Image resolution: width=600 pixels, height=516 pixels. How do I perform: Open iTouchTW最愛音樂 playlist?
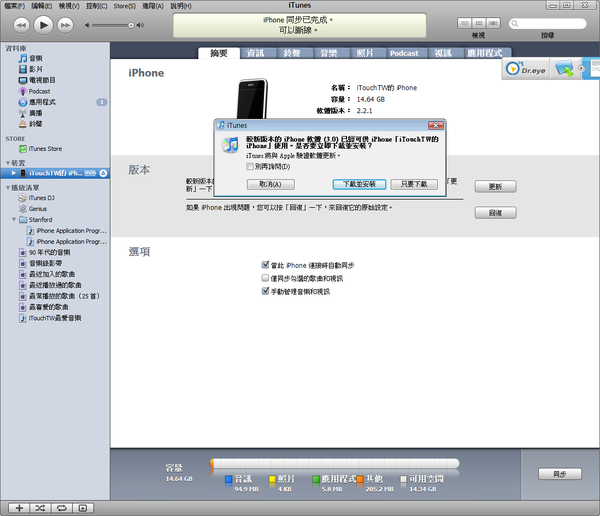55,318
